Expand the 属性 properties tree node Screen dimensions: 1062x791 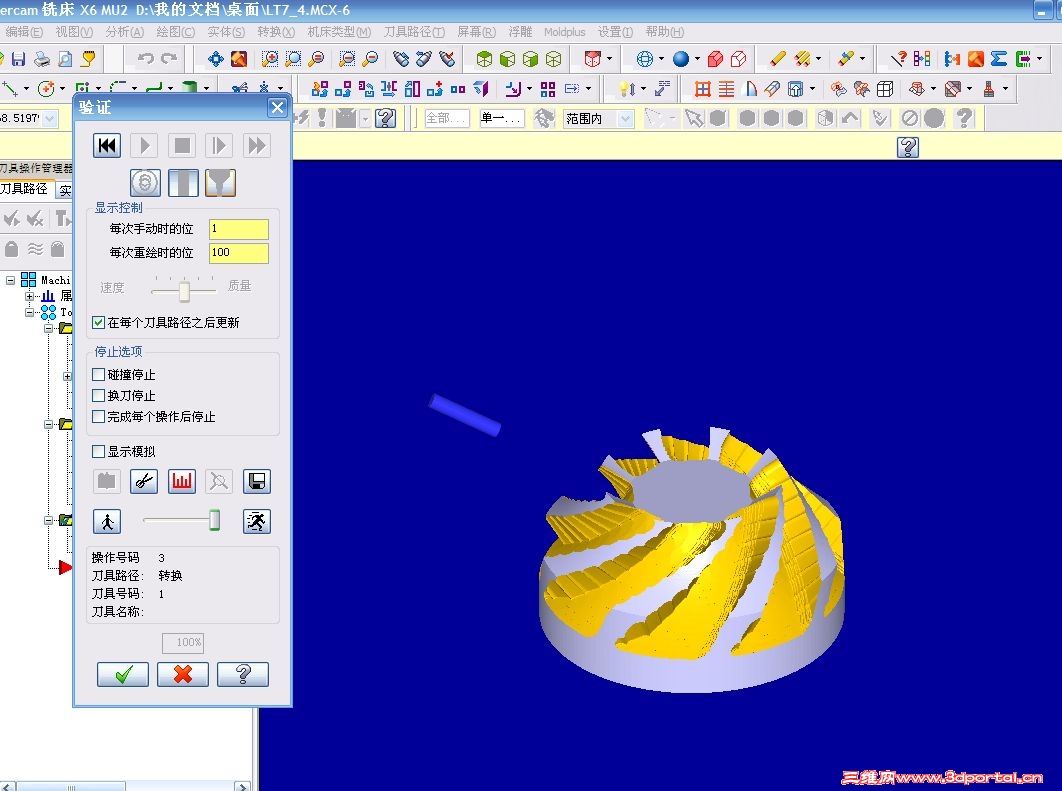(x=29, y=297)
